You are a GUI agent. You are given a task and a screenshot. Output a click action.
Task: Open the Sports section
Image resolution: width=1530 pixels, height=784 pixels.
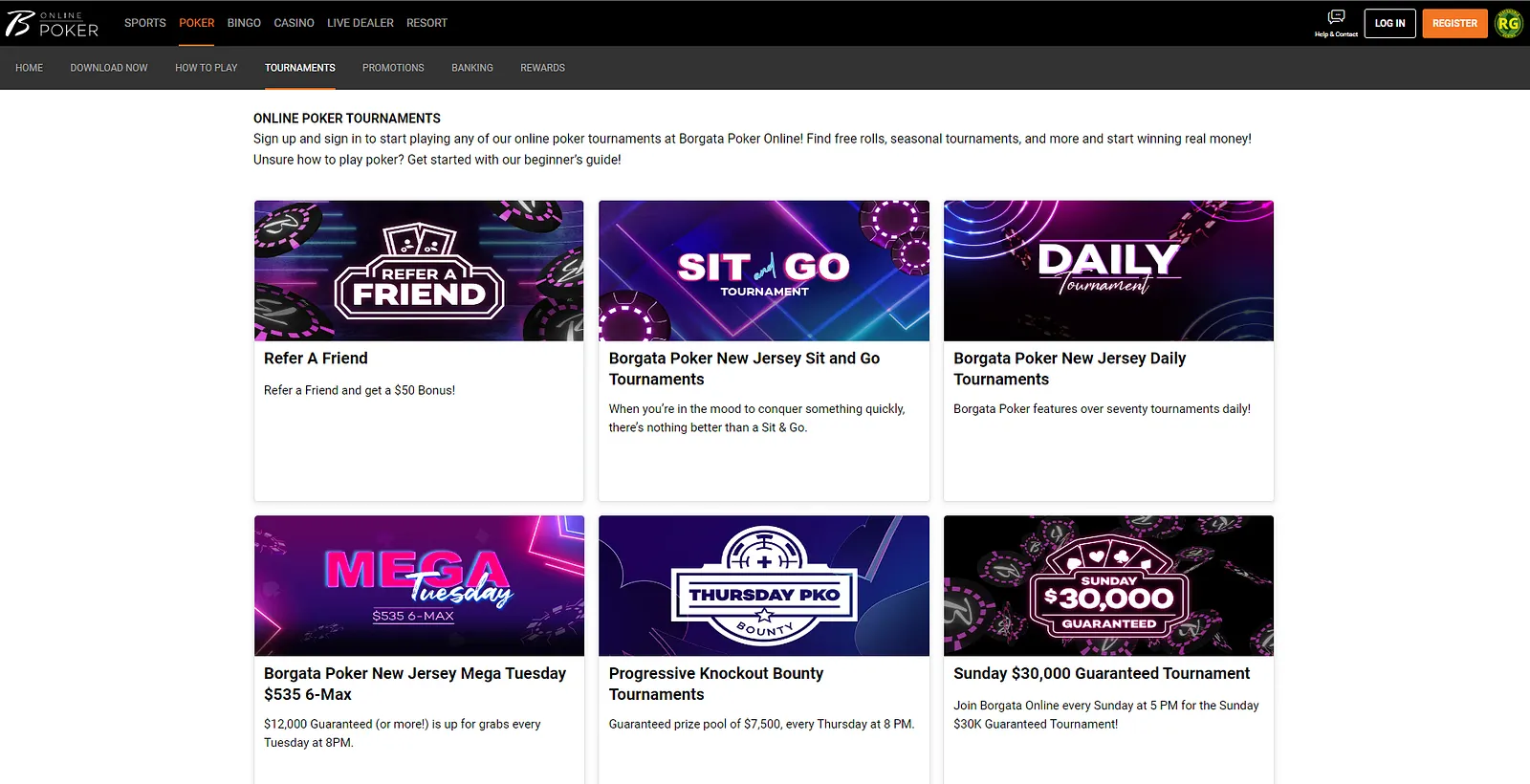click(x=144, y=23)
